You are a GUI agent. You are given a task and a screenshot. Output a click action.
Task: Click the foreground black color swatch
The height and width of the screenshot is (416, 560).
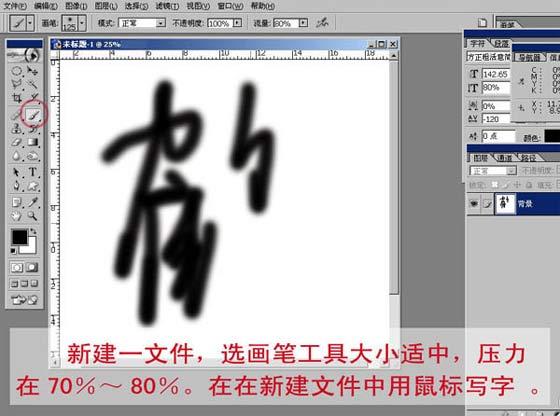(x=19, y=237)
